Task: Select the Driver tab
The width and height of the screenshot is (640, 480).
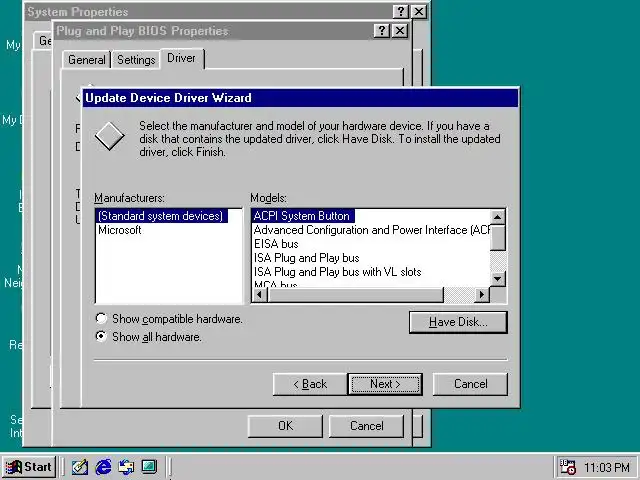Action: 182,58
